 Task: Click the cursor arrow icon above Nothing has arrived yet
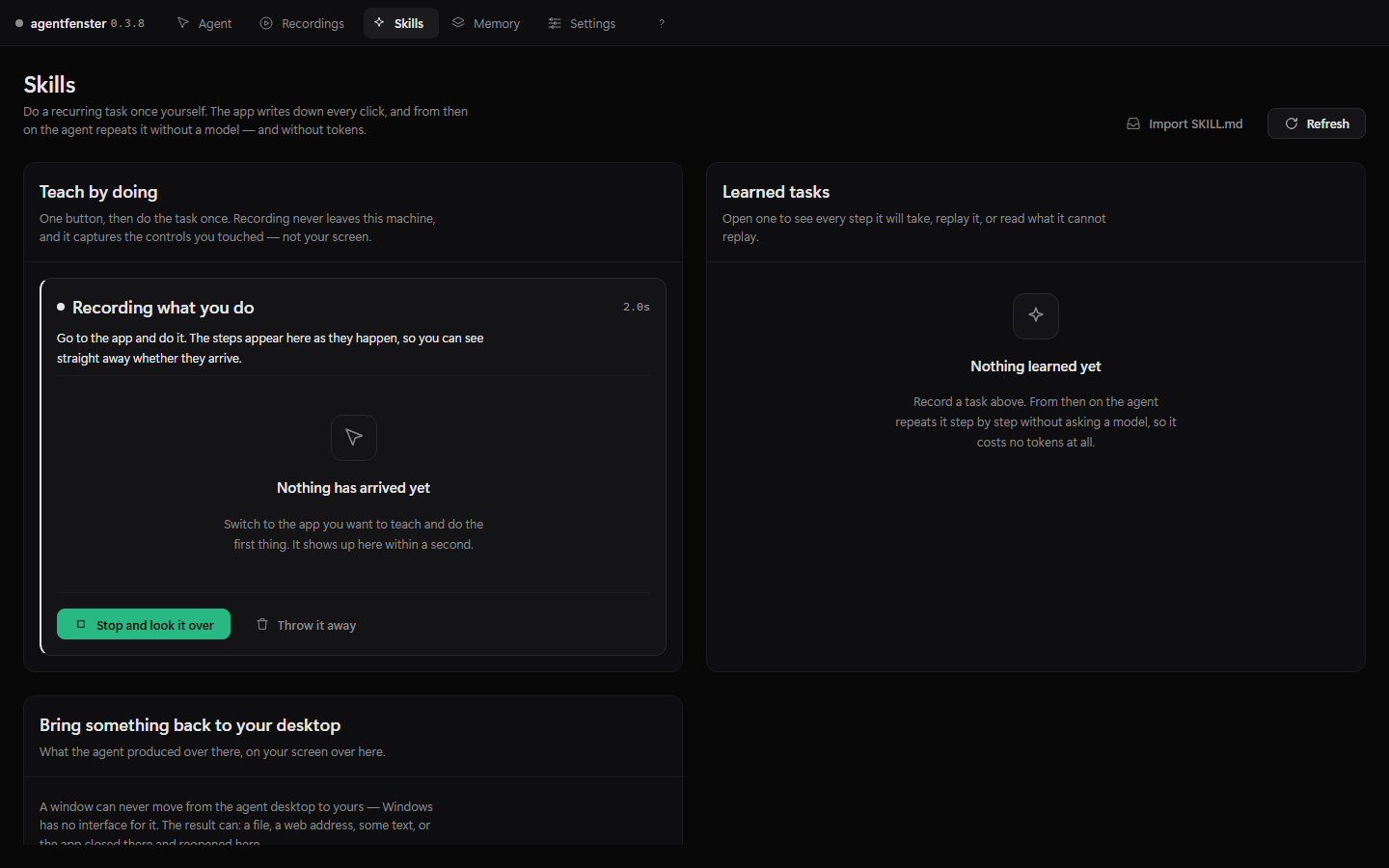(354, 438)
